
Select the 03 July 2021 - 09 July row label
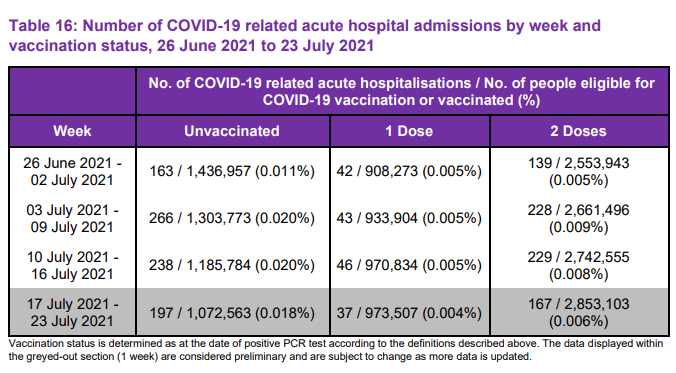pos(72,218)
